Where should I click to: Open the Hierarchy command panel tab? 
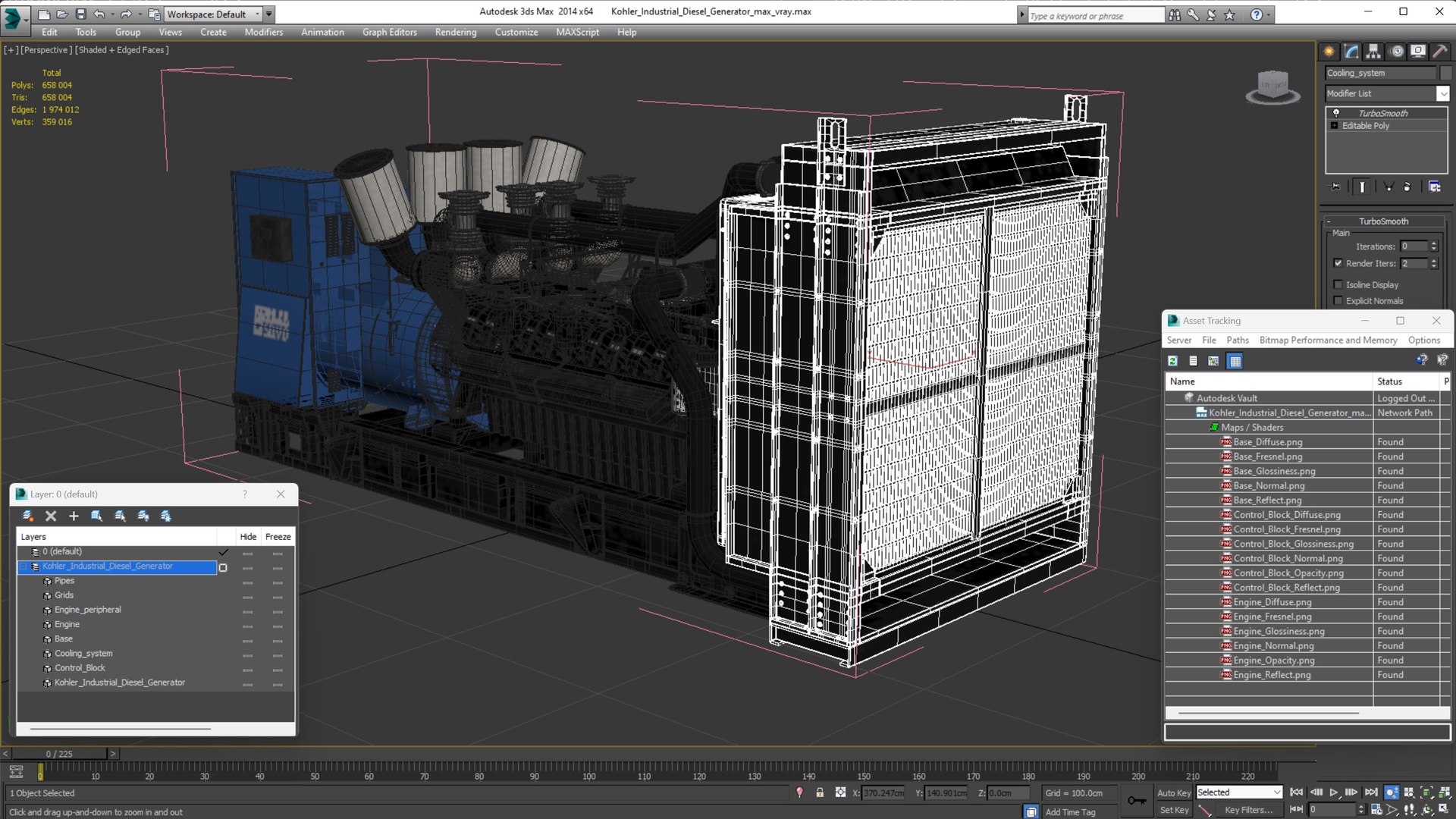pos(1373,52)
